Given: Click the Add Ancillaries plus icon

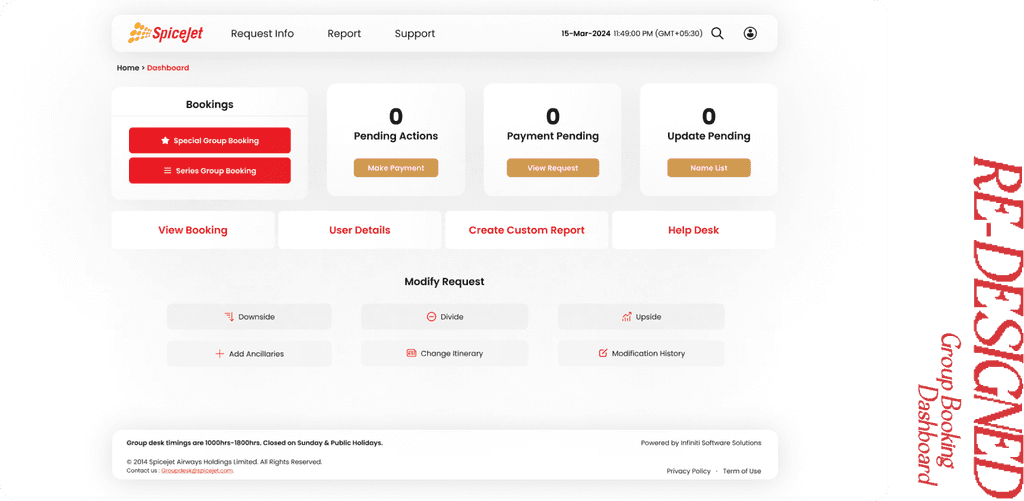Looking at the screenshot, I should pos(219,354).
